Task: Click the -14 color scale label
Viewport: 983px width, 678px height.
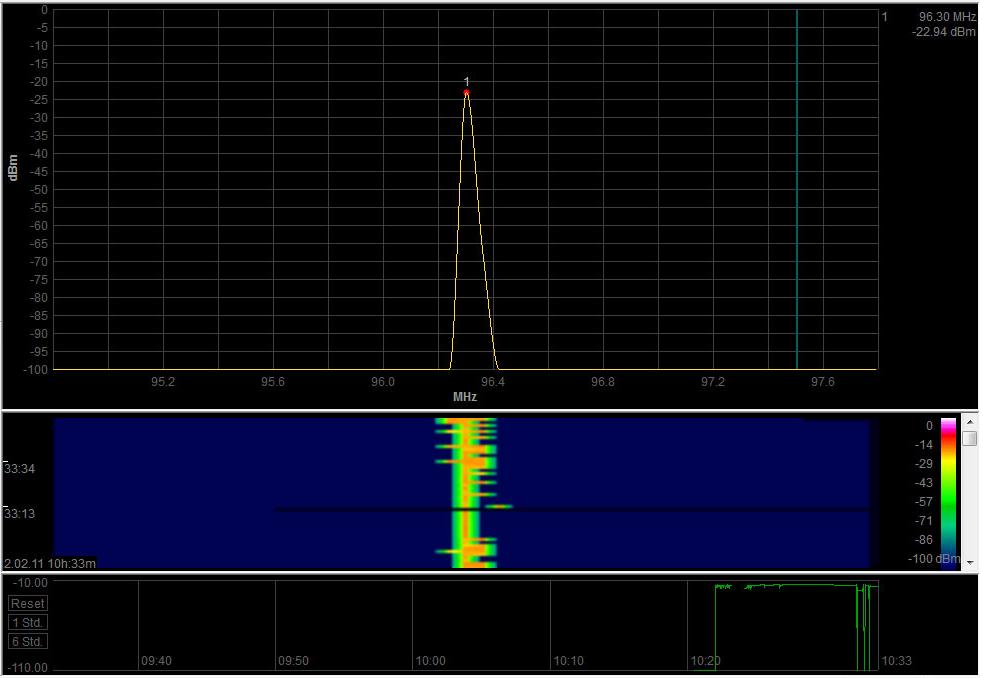Action: pyautogui.click(x=923, y=445)
